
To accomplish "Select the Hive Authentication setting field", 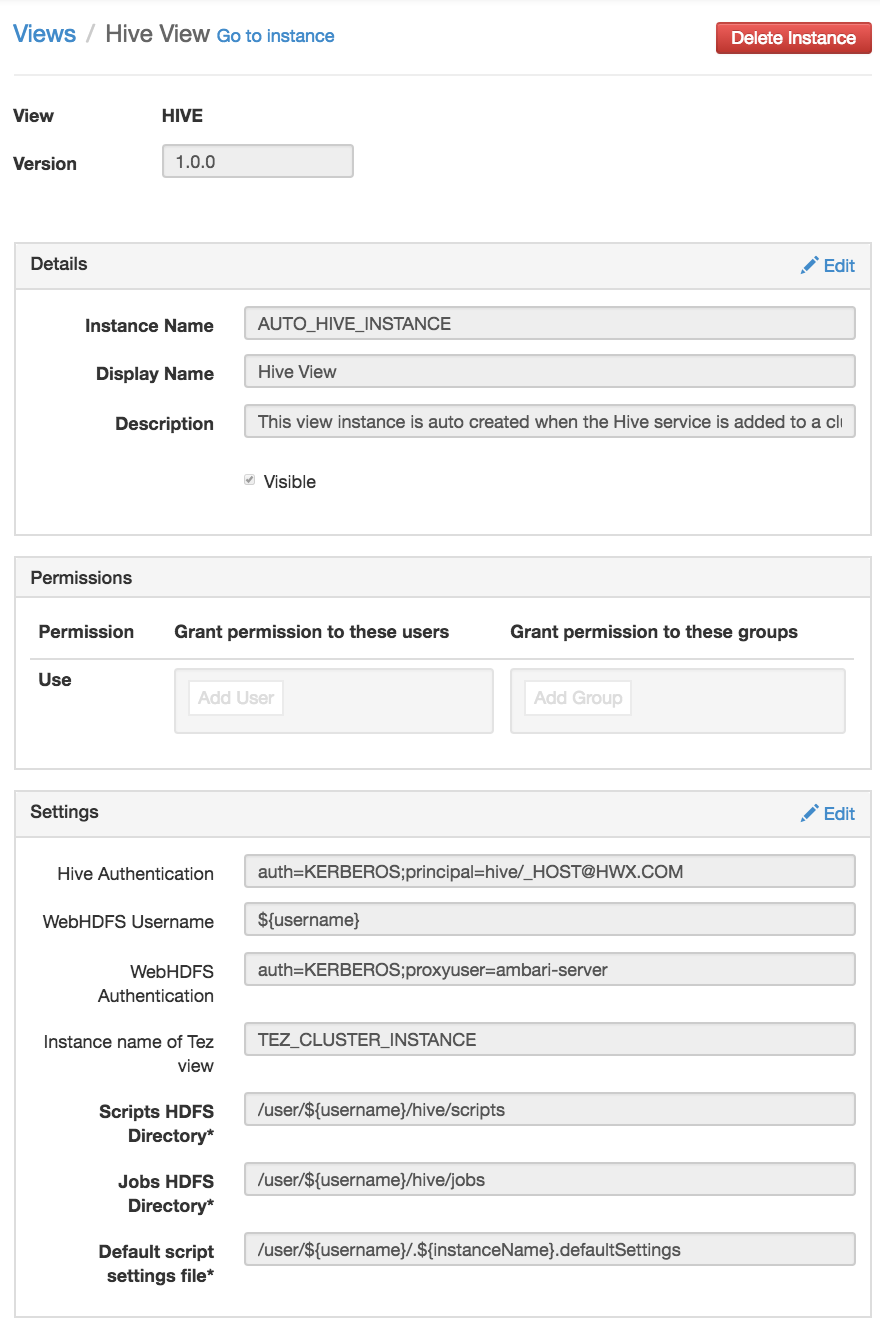I will pyautogui.click(x=550, y=870).
